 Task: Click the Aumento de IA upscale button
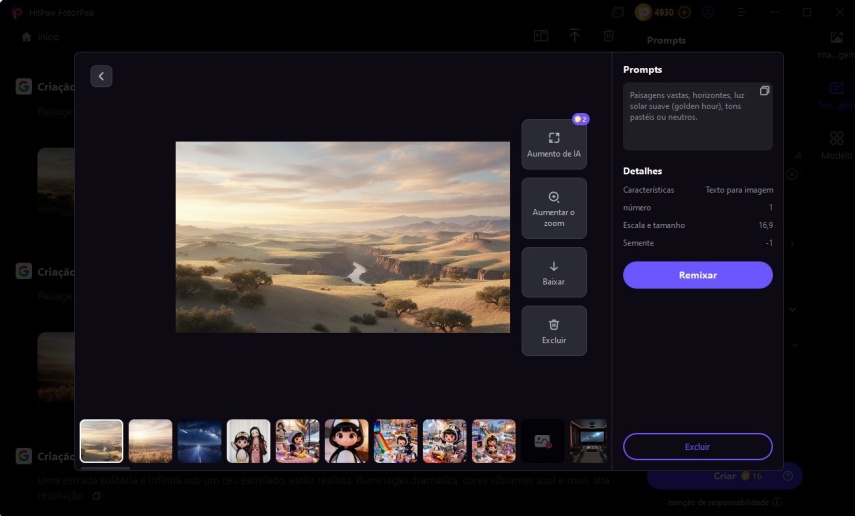point(554,144)
